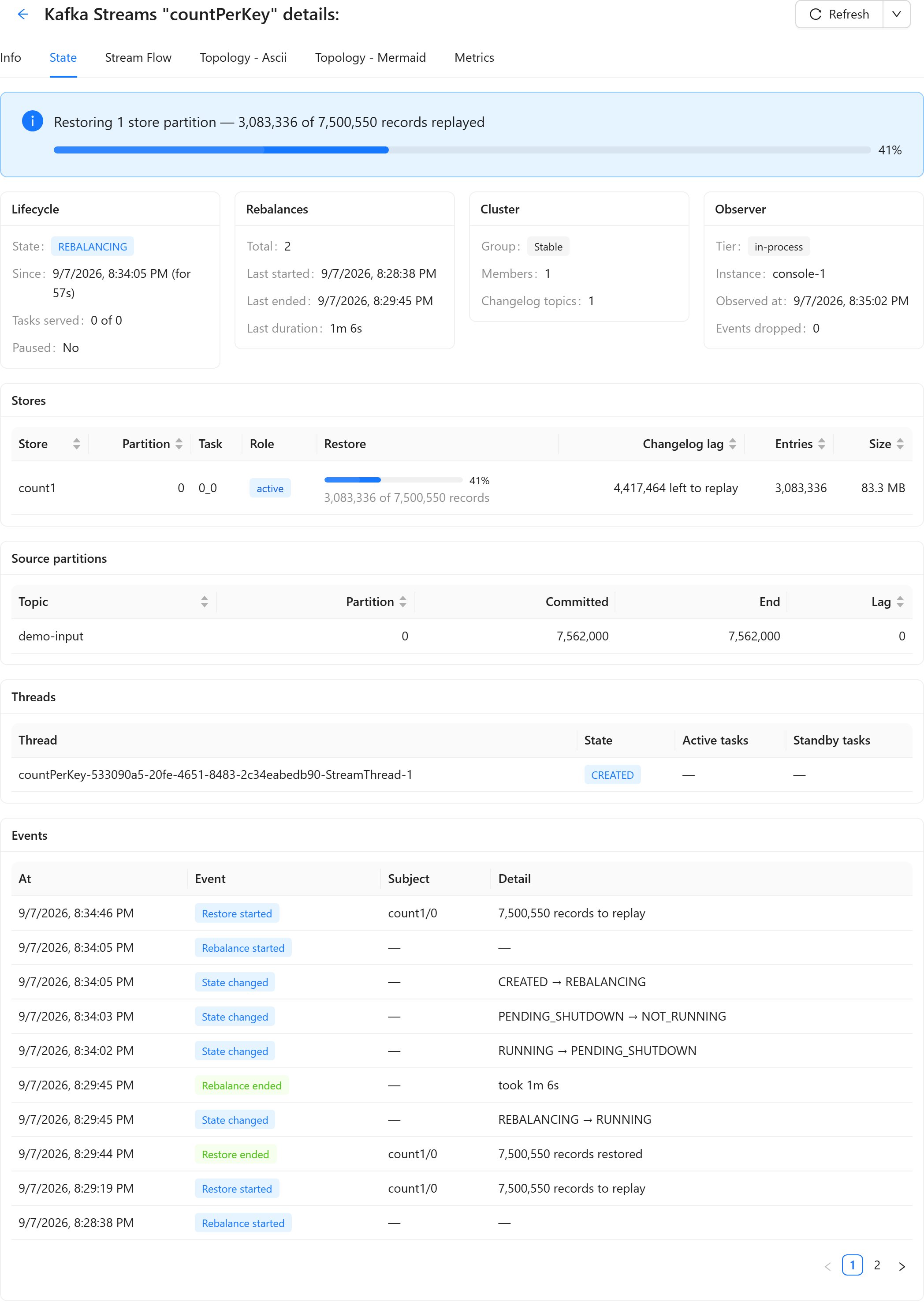
Task: Click the 83.3 MB size cell
Action: tap(883, 488)
